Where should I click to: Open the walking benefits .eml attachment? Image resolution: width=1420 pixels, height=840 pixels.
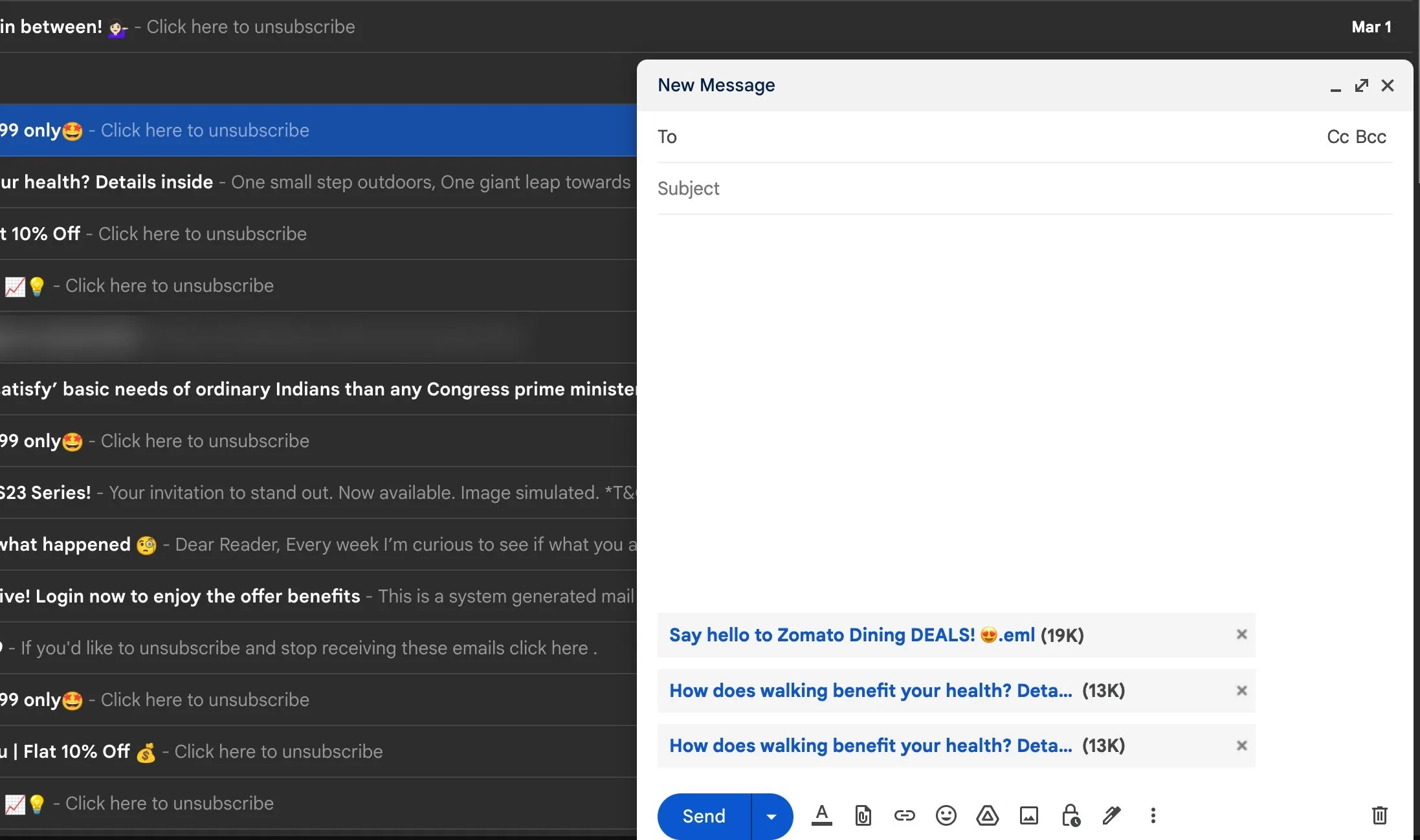870,691
